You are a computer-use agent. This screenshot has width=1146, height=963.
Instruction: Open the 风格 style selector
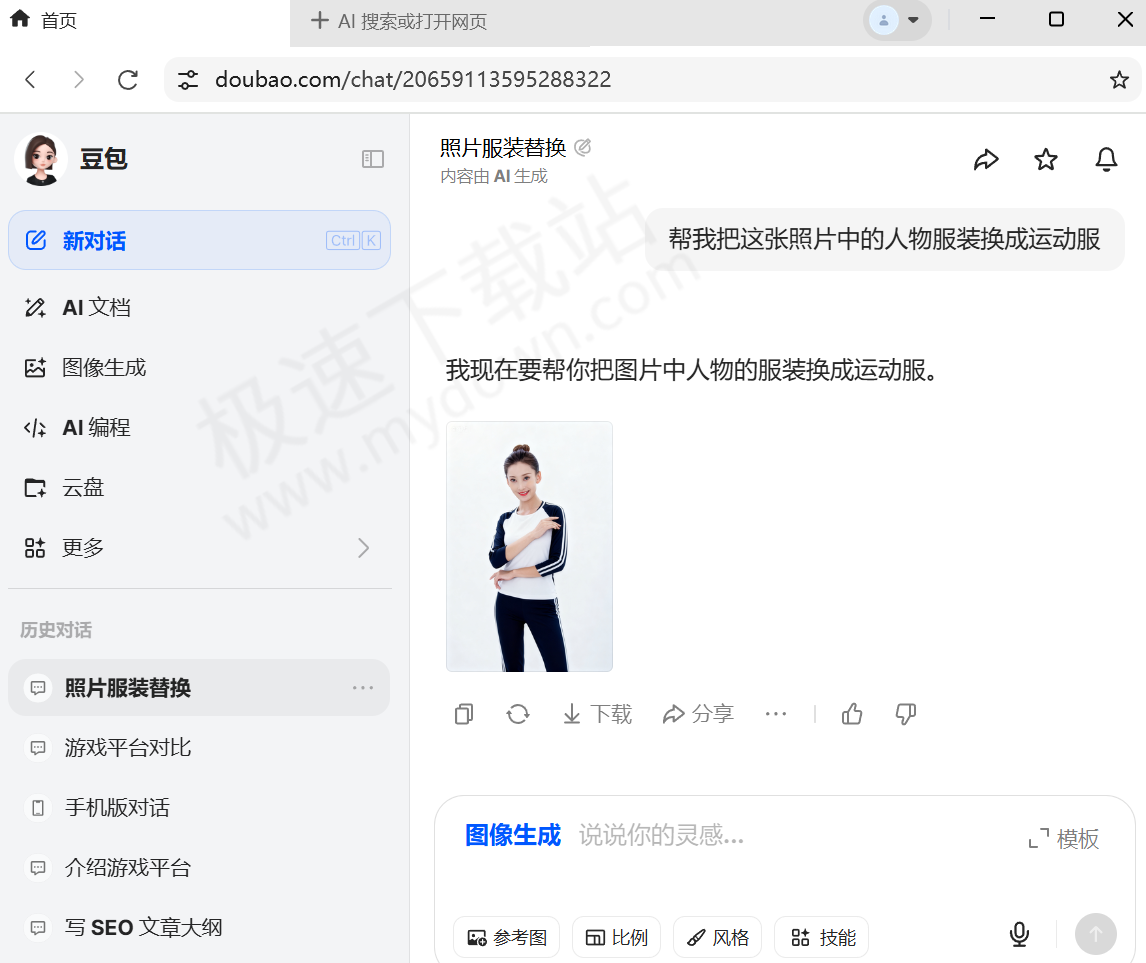pyautogui.click(x=717, y=937)
